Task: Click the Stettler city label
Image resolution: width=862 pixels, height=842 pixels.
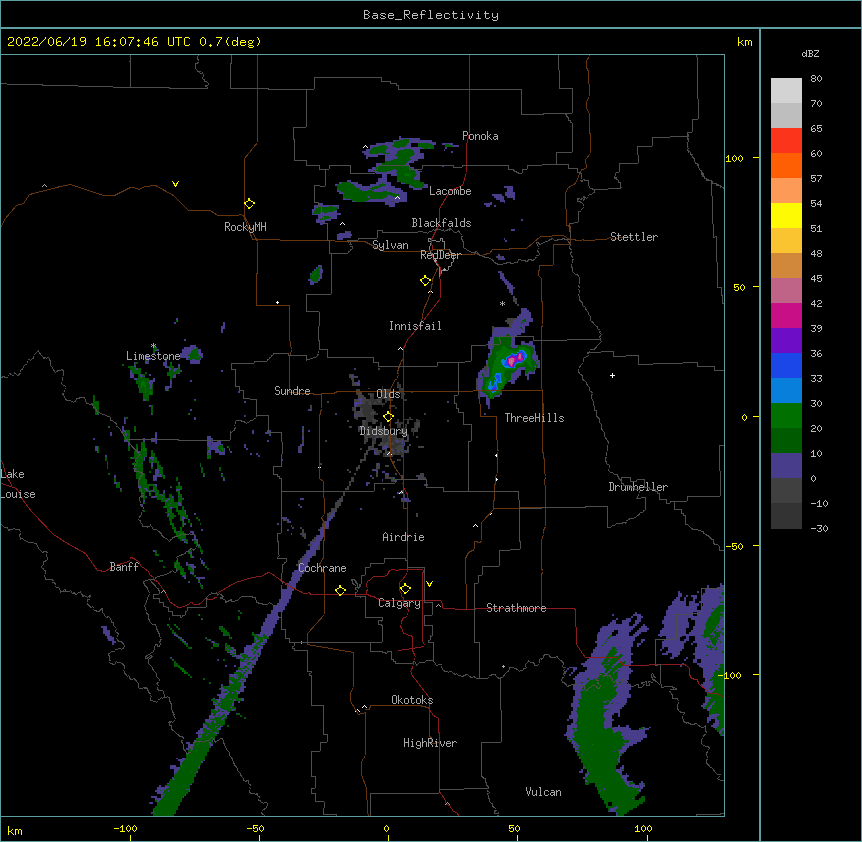Action: tap(634, 237)
